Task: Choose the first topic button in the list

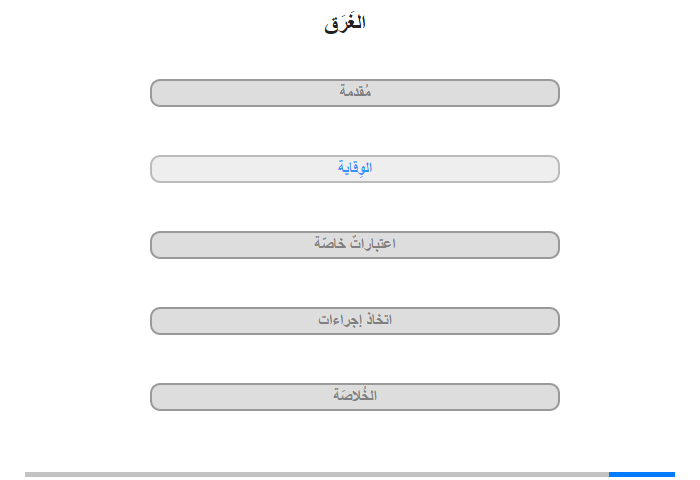Action: 354,93
